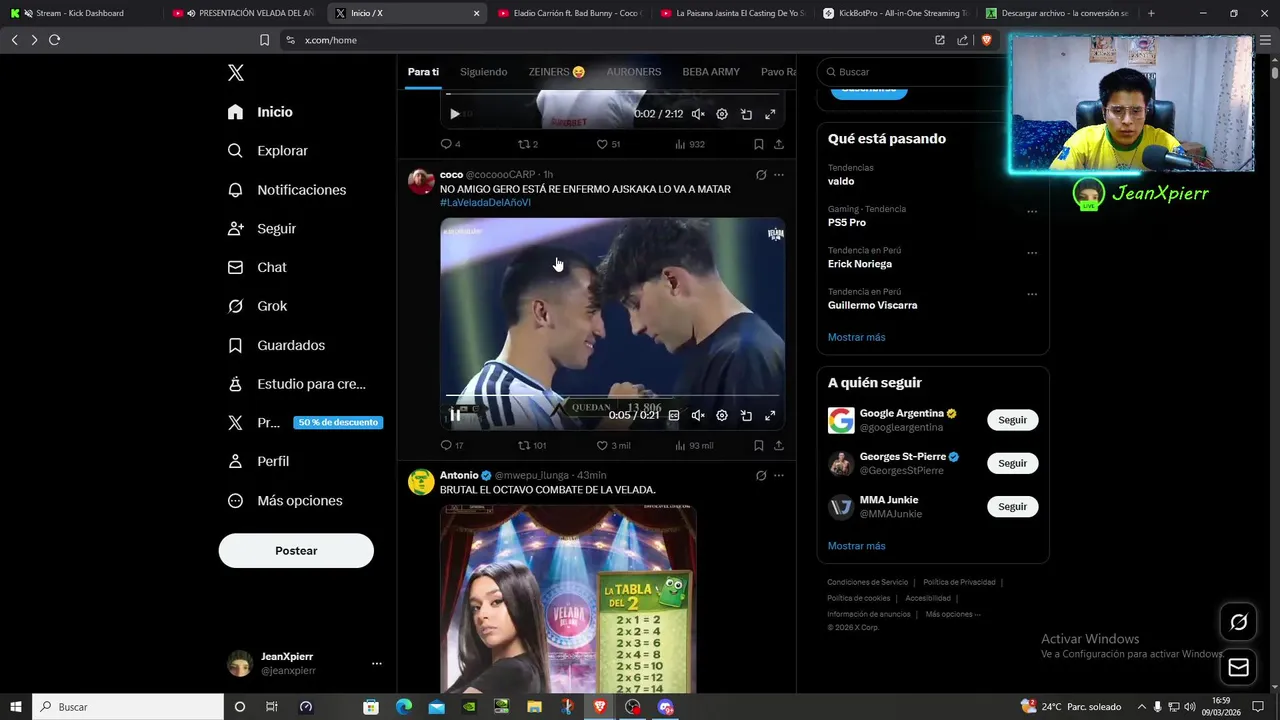Viewport: 1280px width, 720px height.
Task: Switch to Siguiendo timeline tab
Action: (x=484, y=72)
